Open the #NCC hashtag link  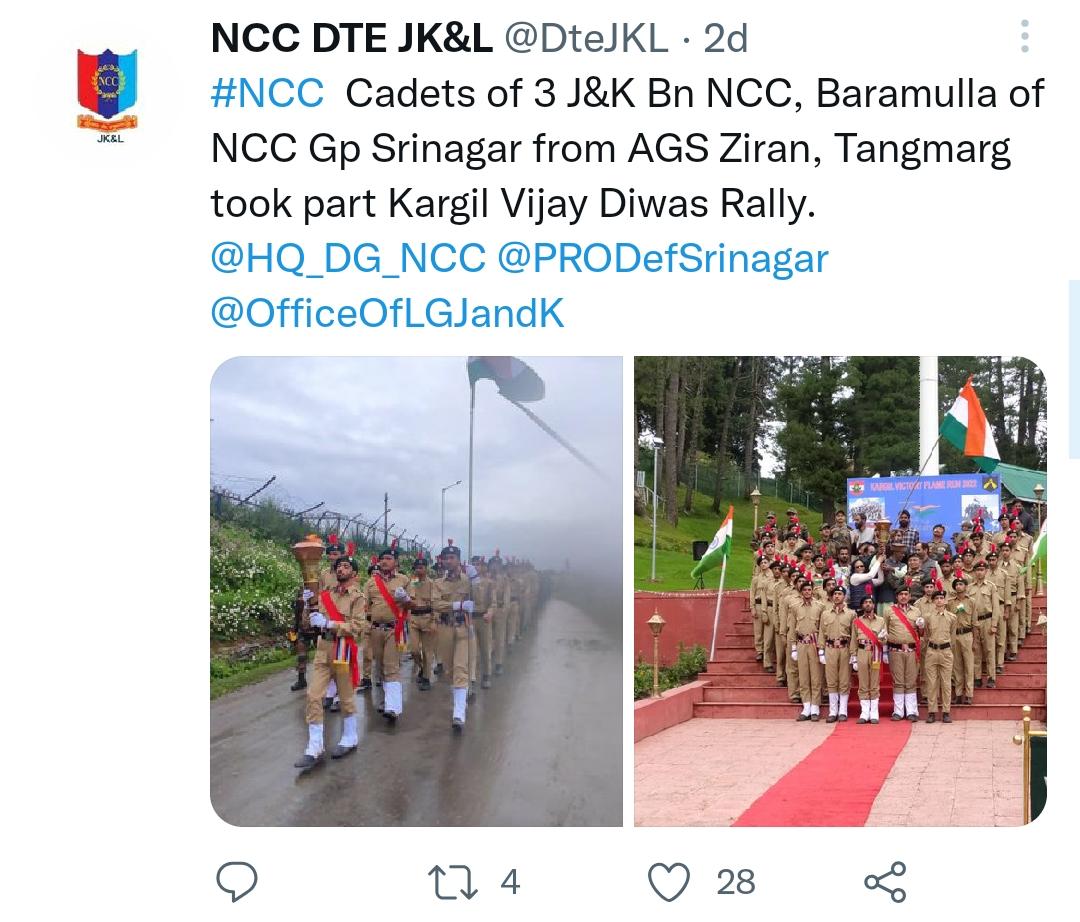pyautogui.click(x=267, y=94)
